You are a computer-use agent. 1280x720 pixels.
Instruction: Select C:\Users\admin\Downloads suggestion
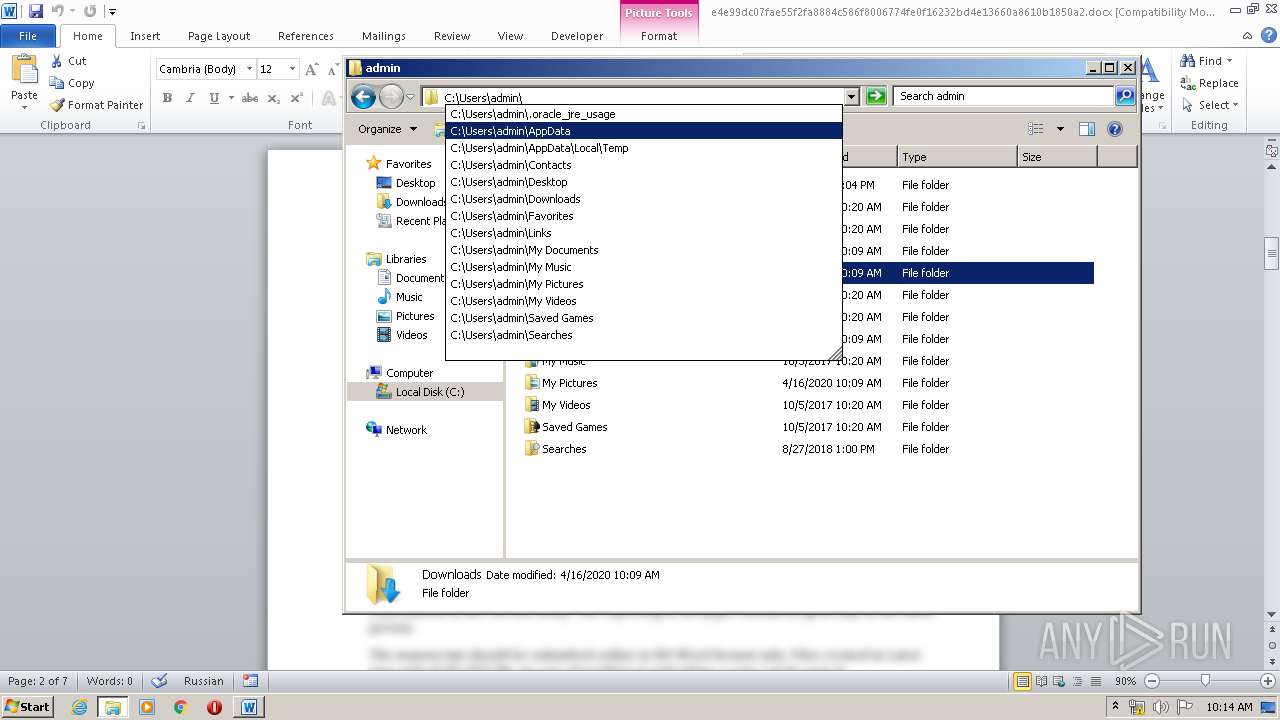click(644, 199)
